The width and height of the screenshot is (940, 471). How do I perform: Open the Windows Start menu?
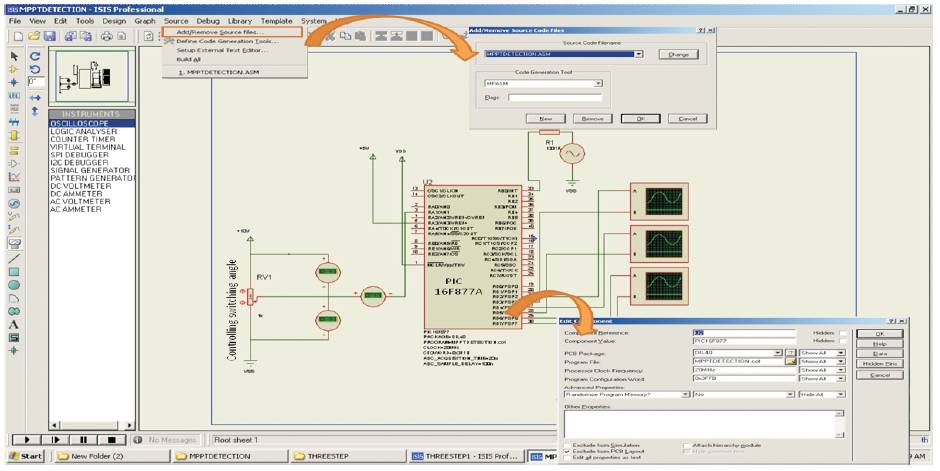tap(26, 456)
